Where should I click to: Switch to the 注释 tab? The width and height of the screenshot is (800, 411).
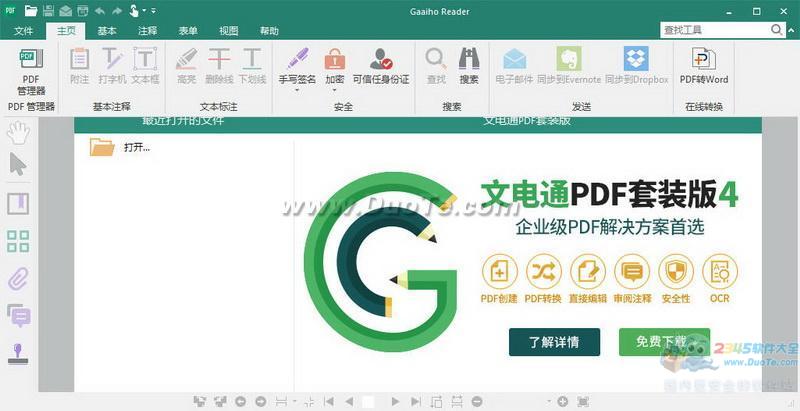pyautogui.click(x=147, y=31)
